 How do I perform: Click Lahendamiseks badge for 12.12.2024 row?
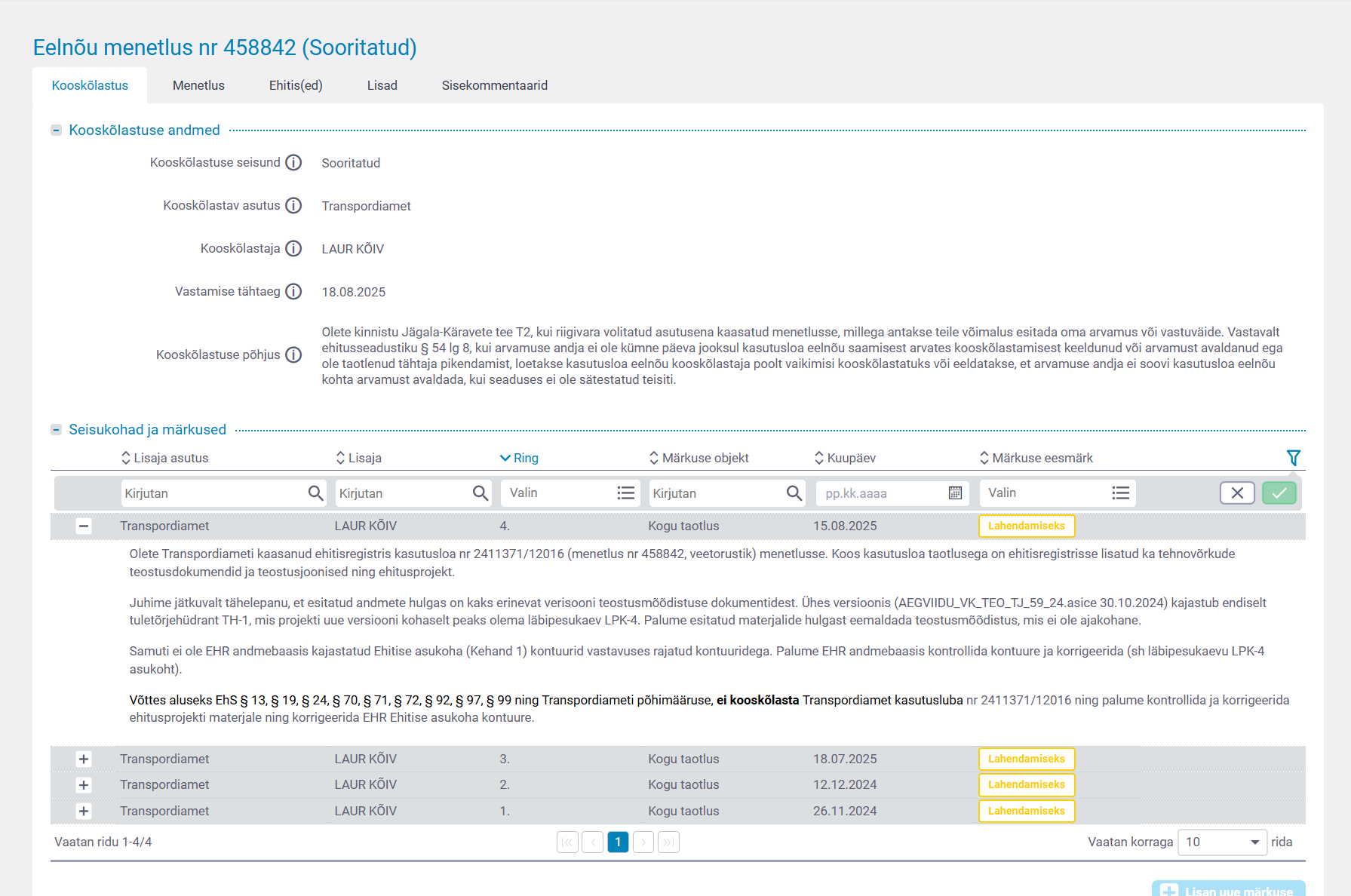pyautogui.click(x=1027, y=785)
